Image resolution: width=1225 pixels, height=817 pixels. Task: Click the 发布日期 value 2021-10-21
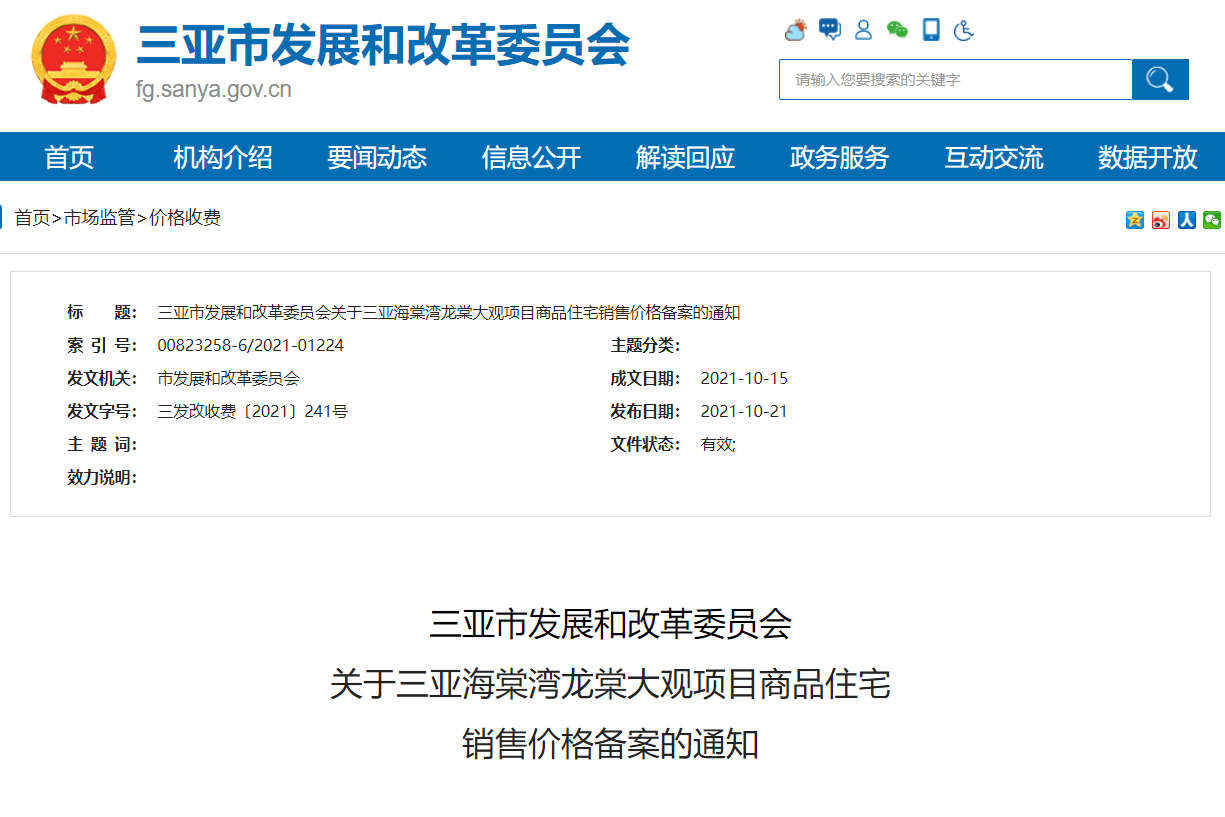744,412
